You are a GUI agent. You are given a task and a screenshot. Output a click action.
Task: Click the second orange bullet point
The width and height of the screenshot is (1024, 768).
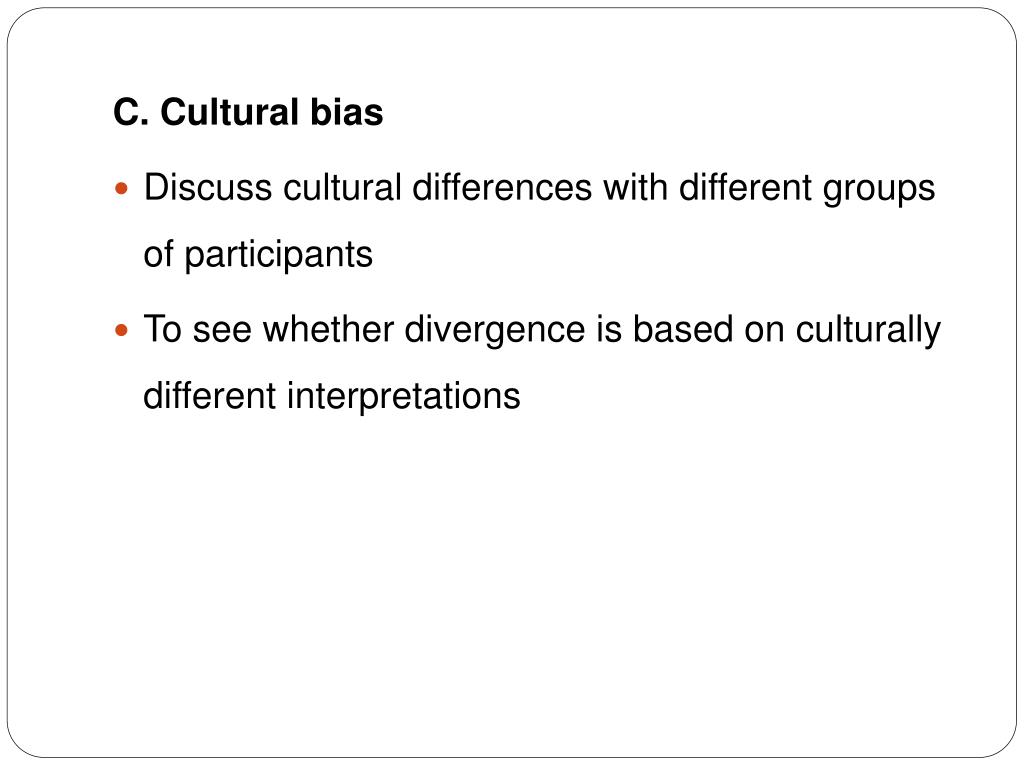(x=121, y=330)
